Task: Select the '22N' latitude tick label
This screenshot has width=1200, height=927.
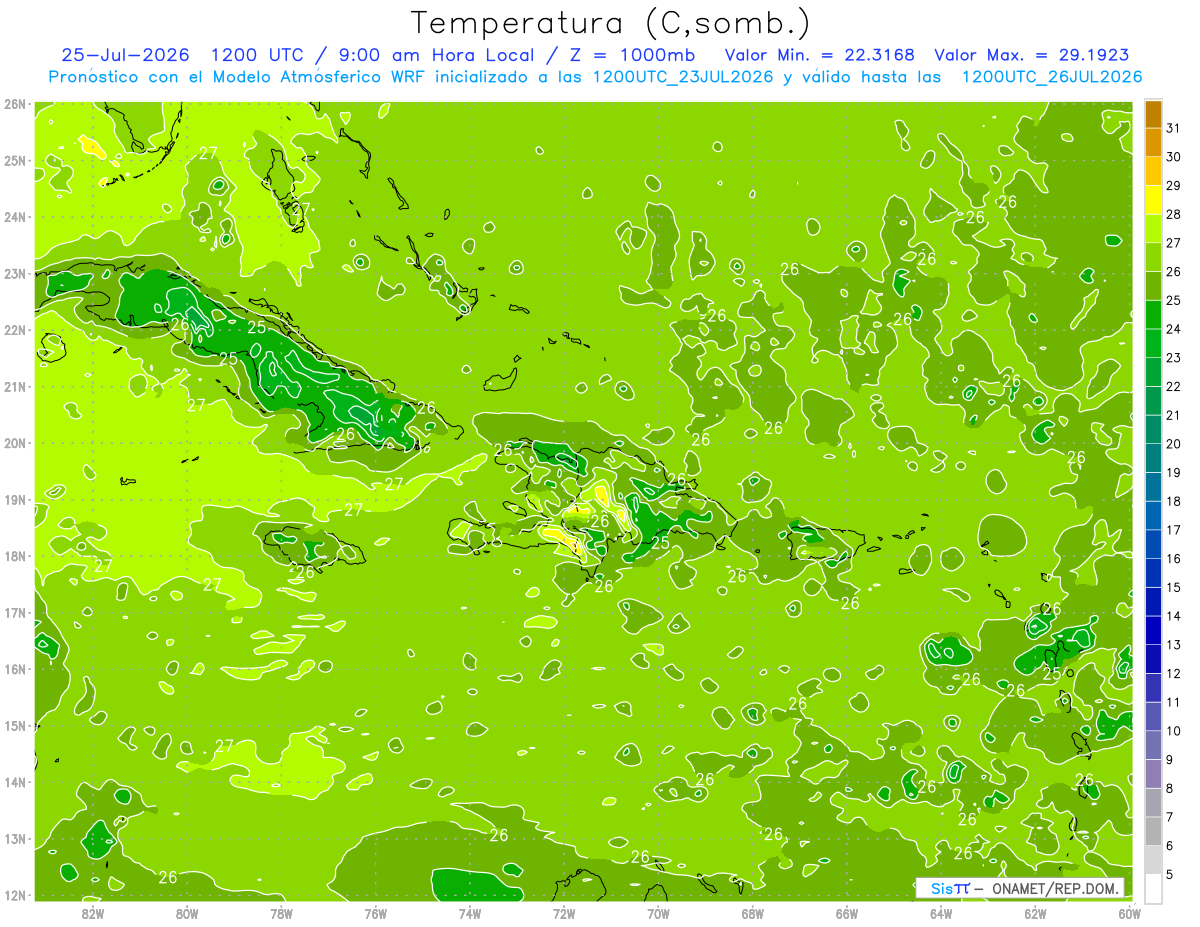Action: coord(15,330)
